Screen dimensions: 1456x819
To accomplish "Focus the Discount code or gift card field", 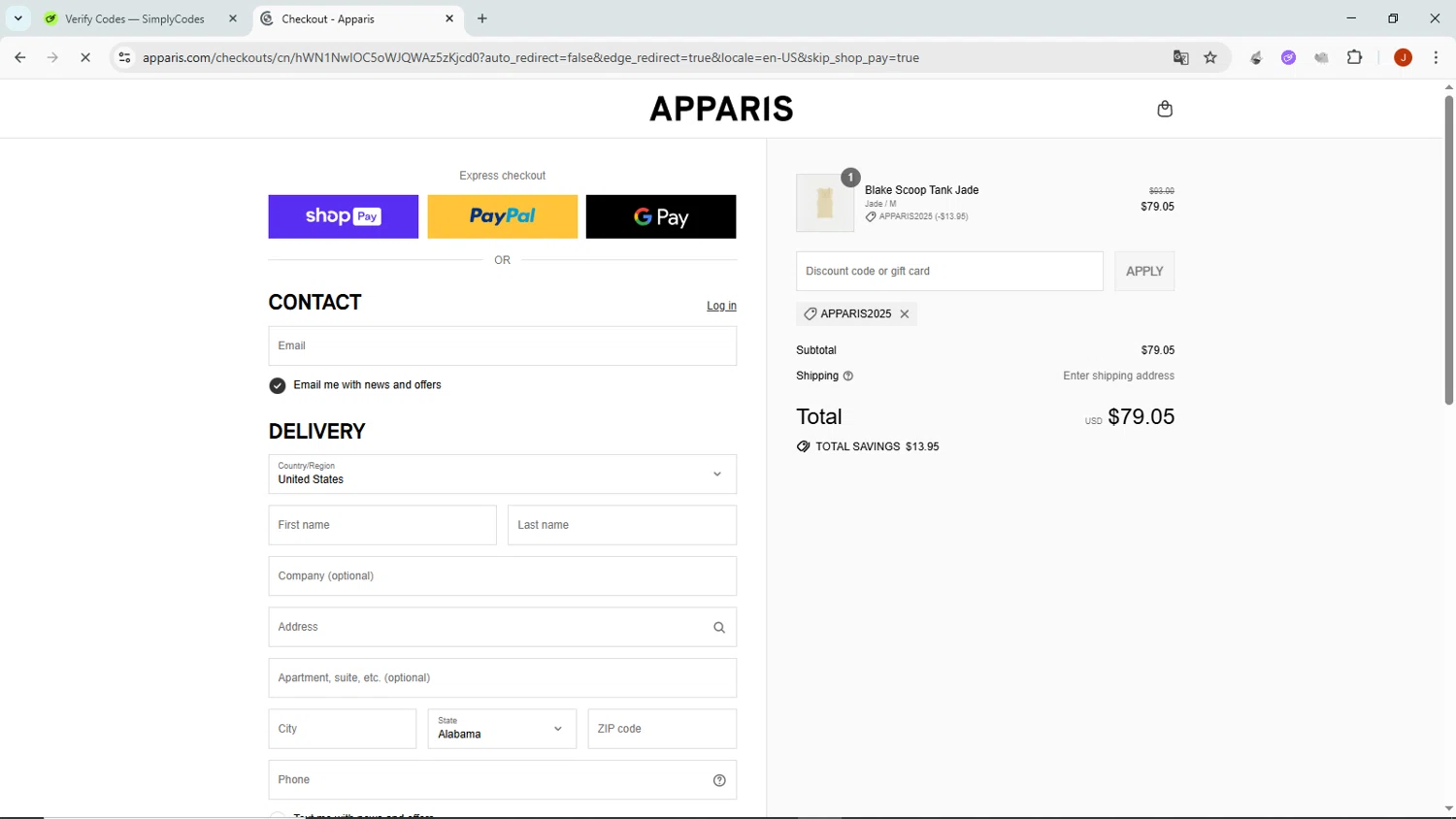I will tap(949, 272).
